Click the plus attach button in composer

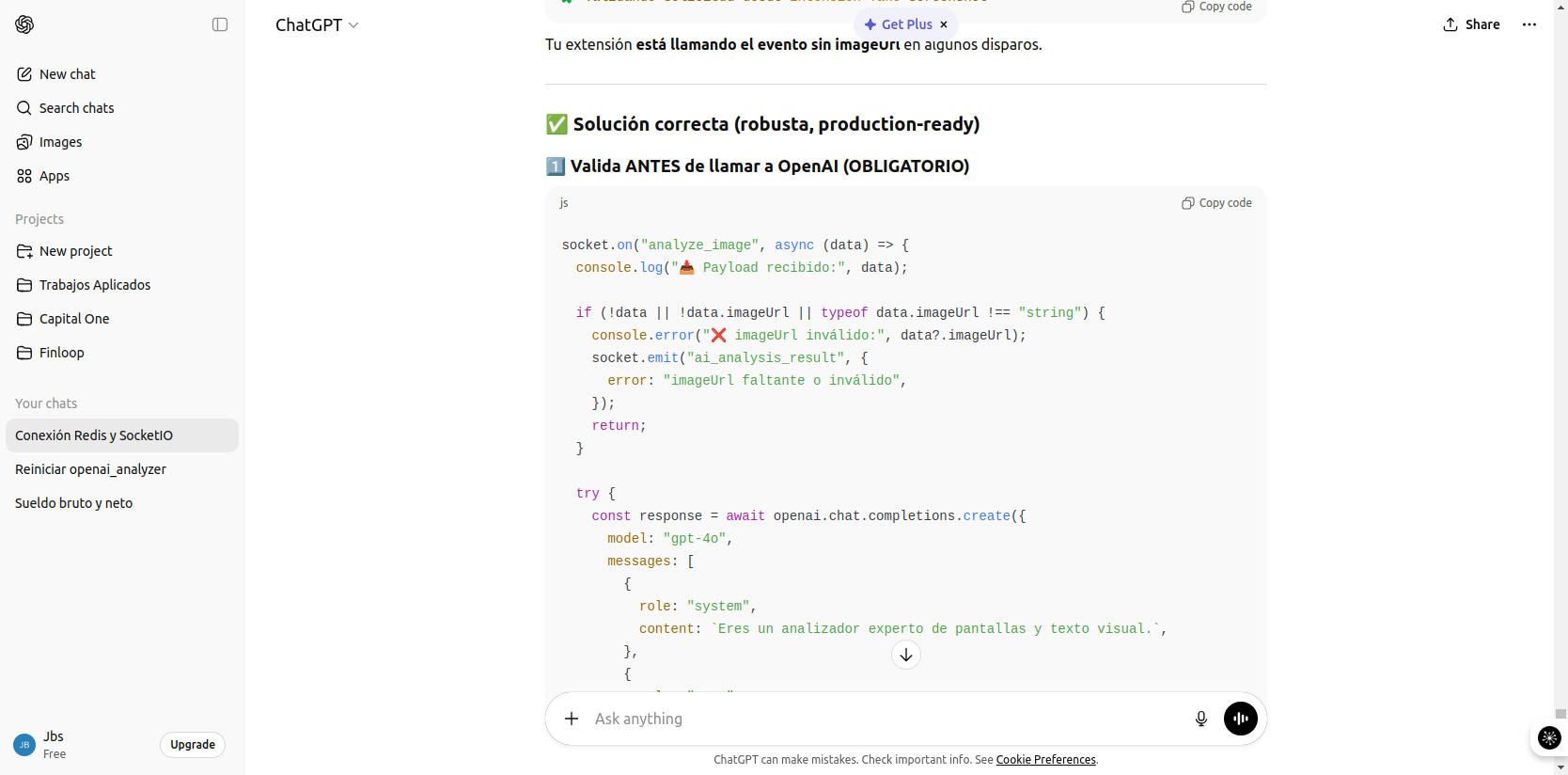[572, 719]
